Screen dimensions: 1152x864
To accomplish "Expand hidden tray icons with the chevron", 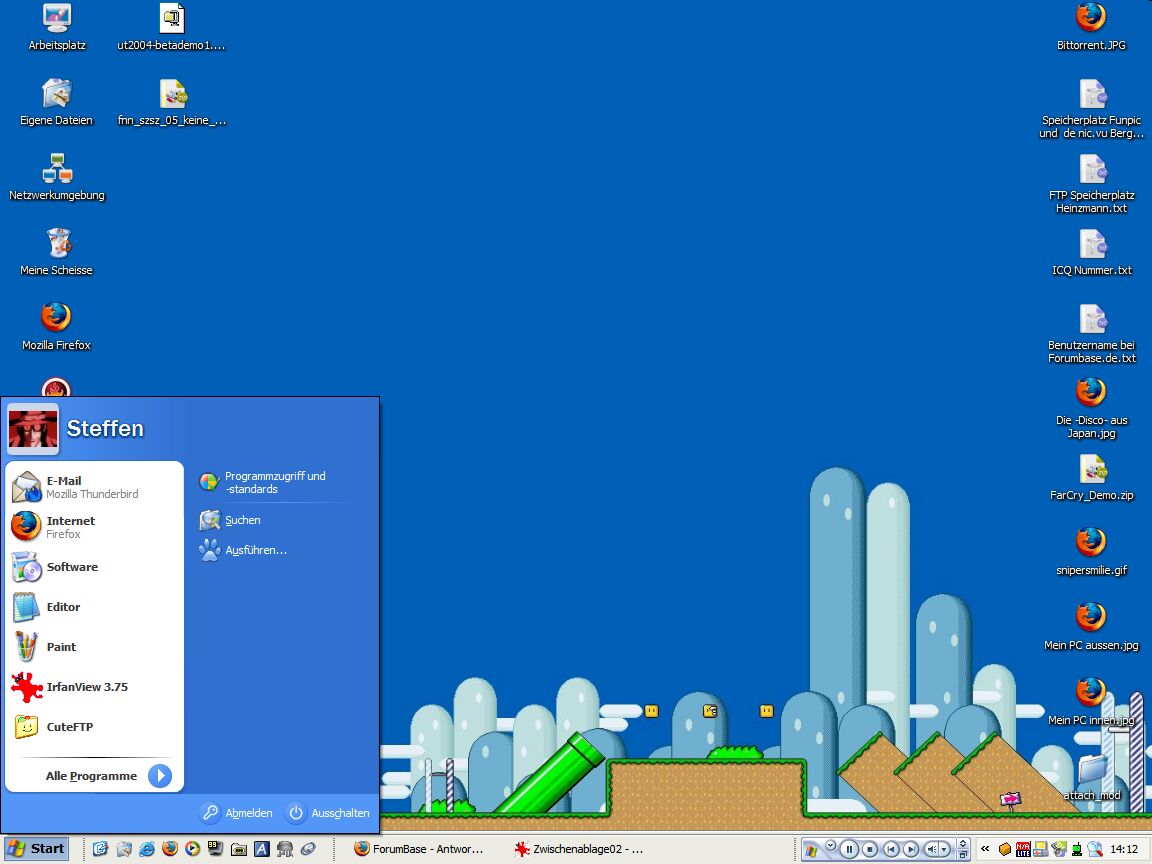I will [x=985, y=849].
